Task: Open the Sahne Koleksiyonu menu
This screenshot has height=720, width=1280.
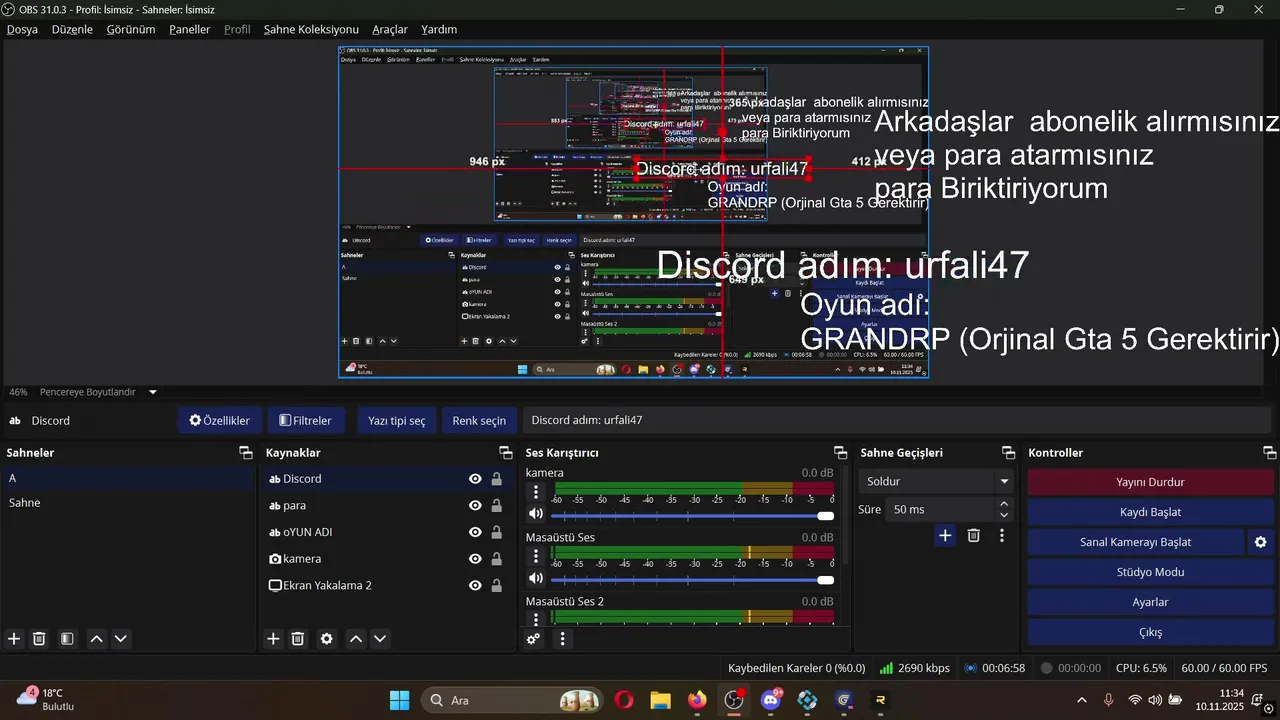Action: tap(311, 29)
